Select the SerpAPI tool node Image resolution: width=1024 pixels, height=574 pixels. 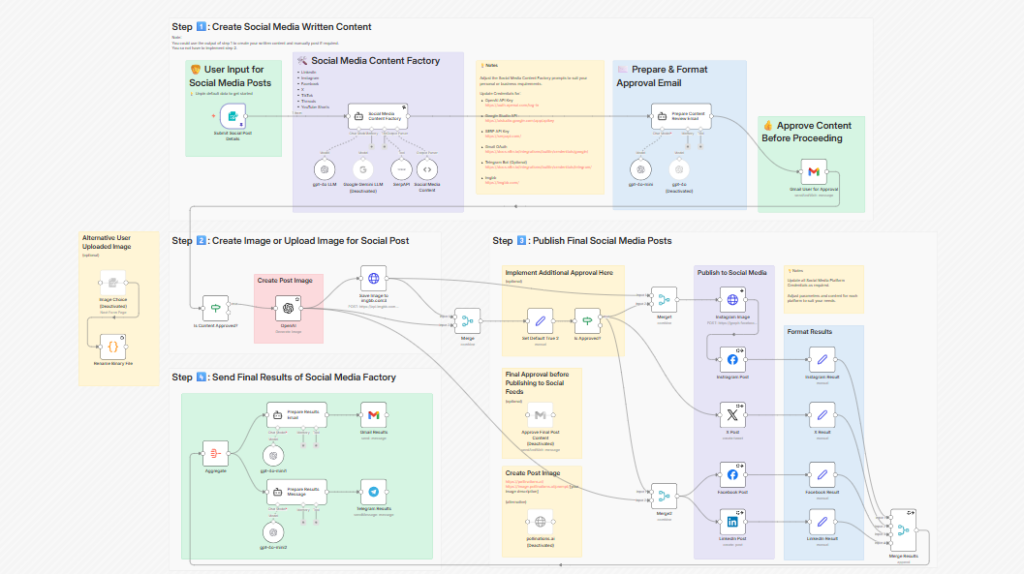[x=402, y=170]
